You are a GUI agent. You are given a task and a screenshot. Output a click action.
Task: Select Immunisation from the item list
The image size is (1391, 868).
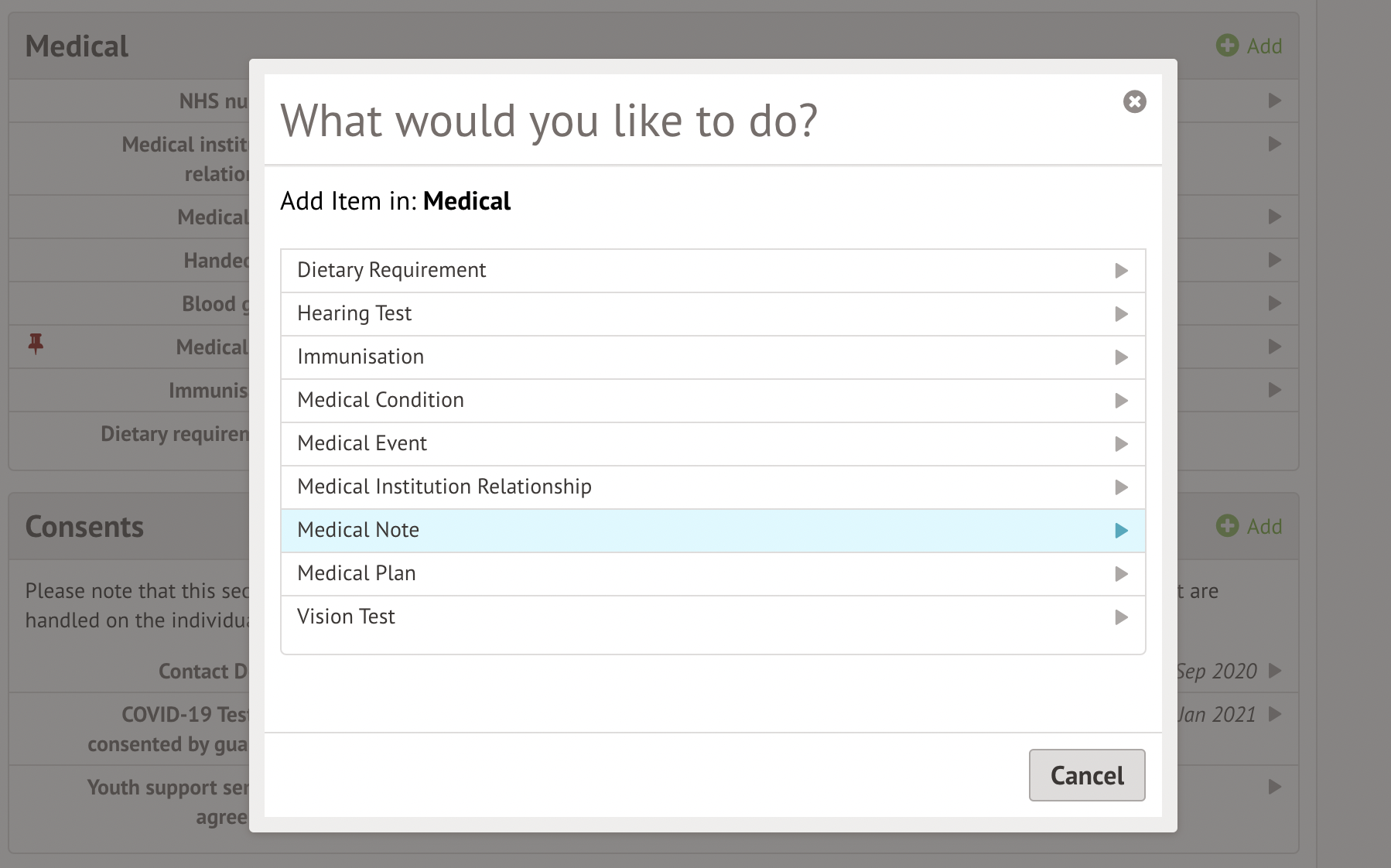pyautogui.click(x=361, y=357)
